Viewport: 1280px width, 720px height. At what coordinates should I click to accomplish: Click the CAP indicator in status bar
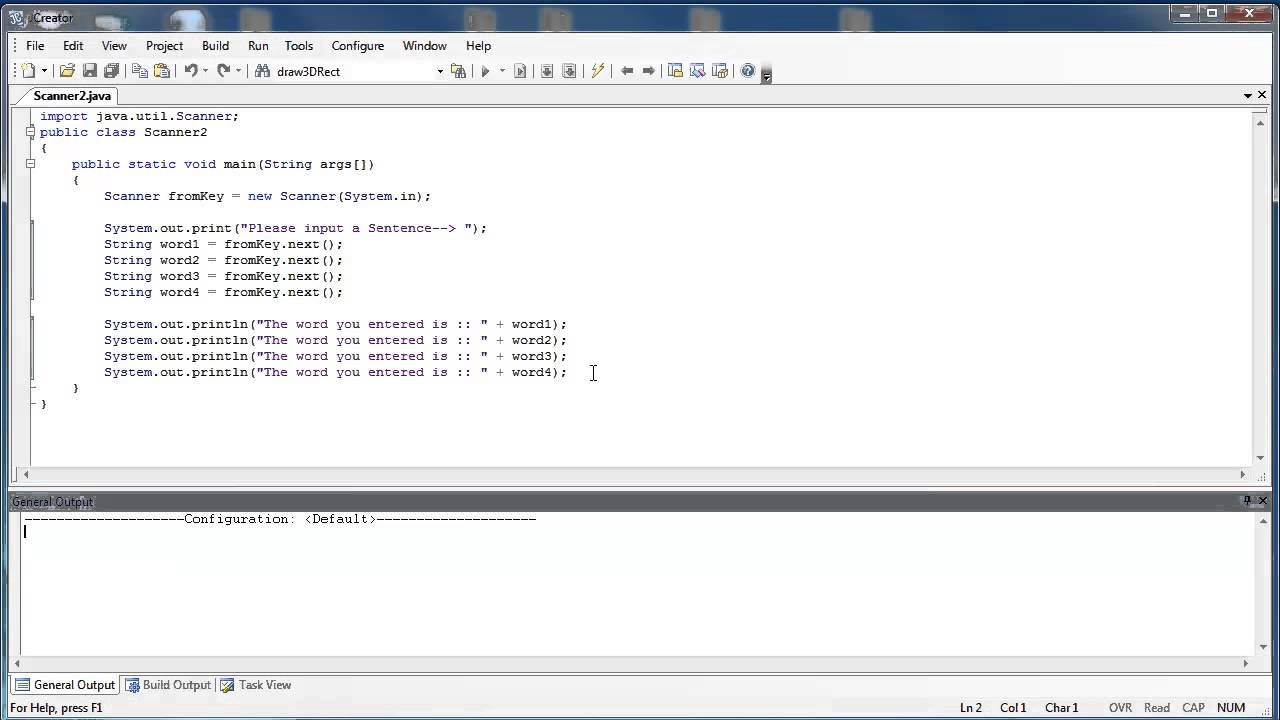pos(1193,708)
